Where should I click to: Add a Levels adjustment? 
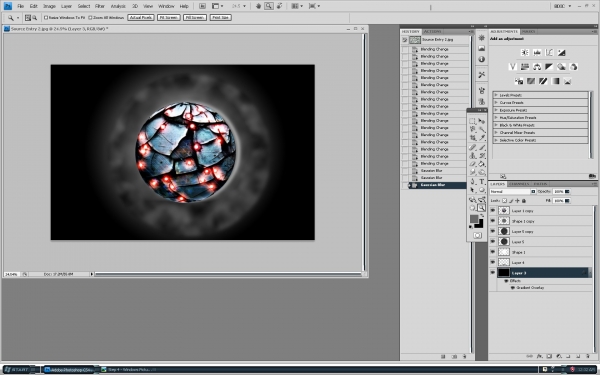tap(537, 52)
